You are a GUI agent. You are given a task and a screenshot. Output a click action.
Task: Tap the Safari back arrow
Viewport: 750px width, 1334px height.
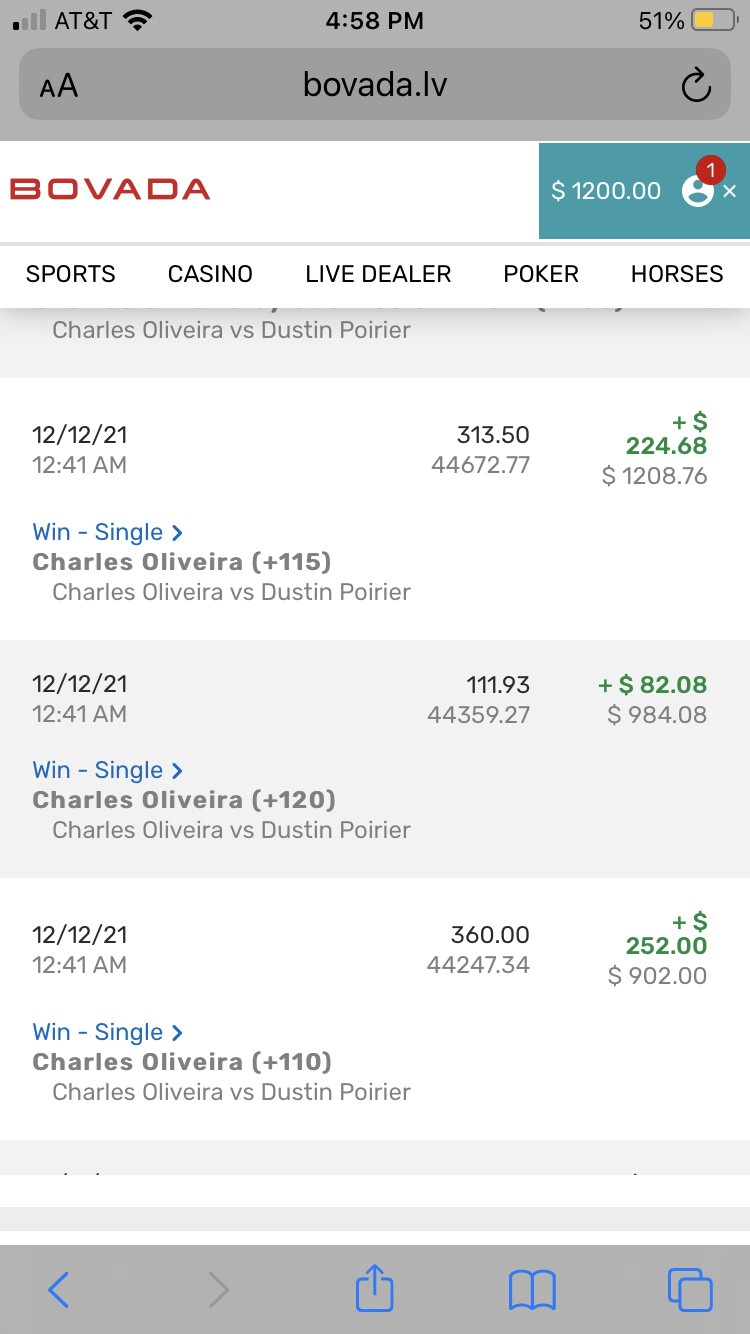(59, 1289)
